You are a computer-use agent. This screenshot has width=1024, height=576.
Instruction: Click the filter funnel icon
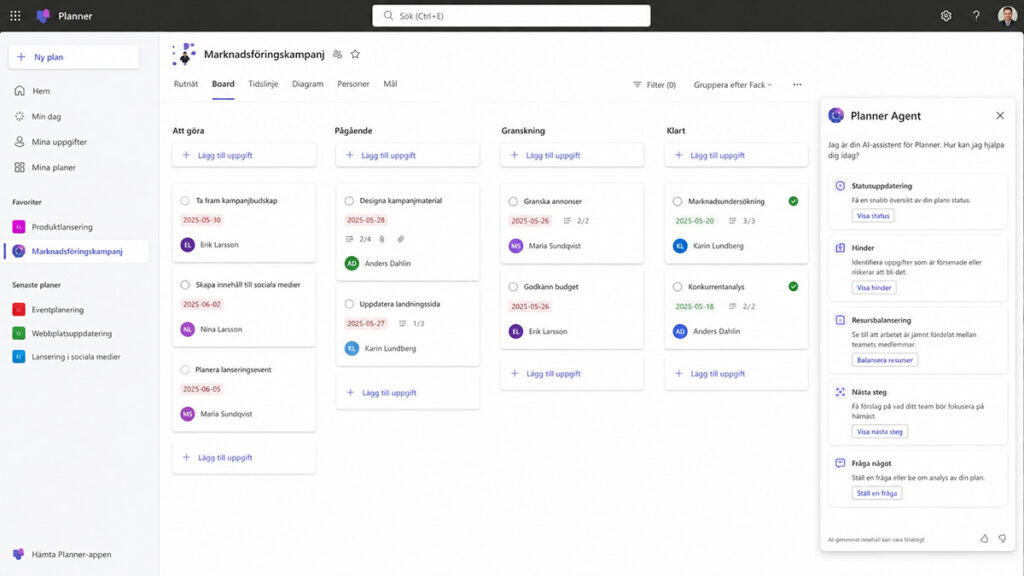coord(637,85)
